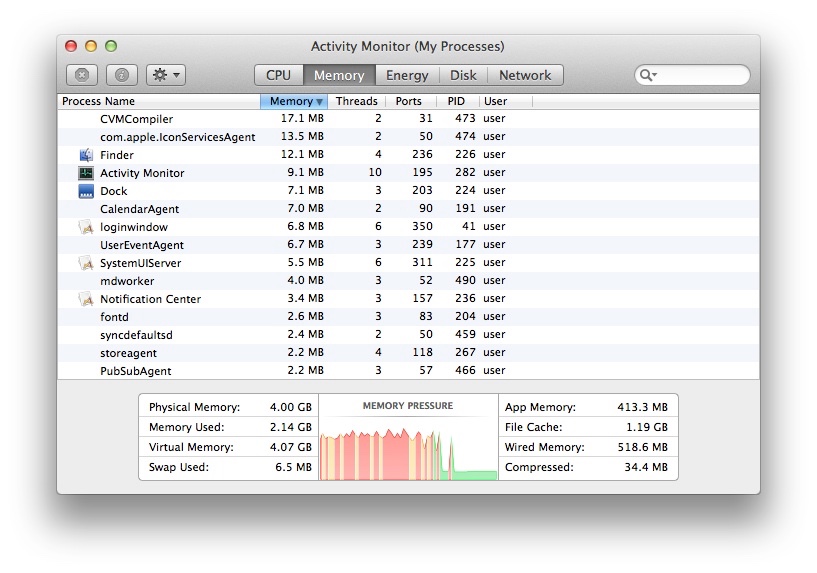Select the loginwindow process name

point(134,227)
